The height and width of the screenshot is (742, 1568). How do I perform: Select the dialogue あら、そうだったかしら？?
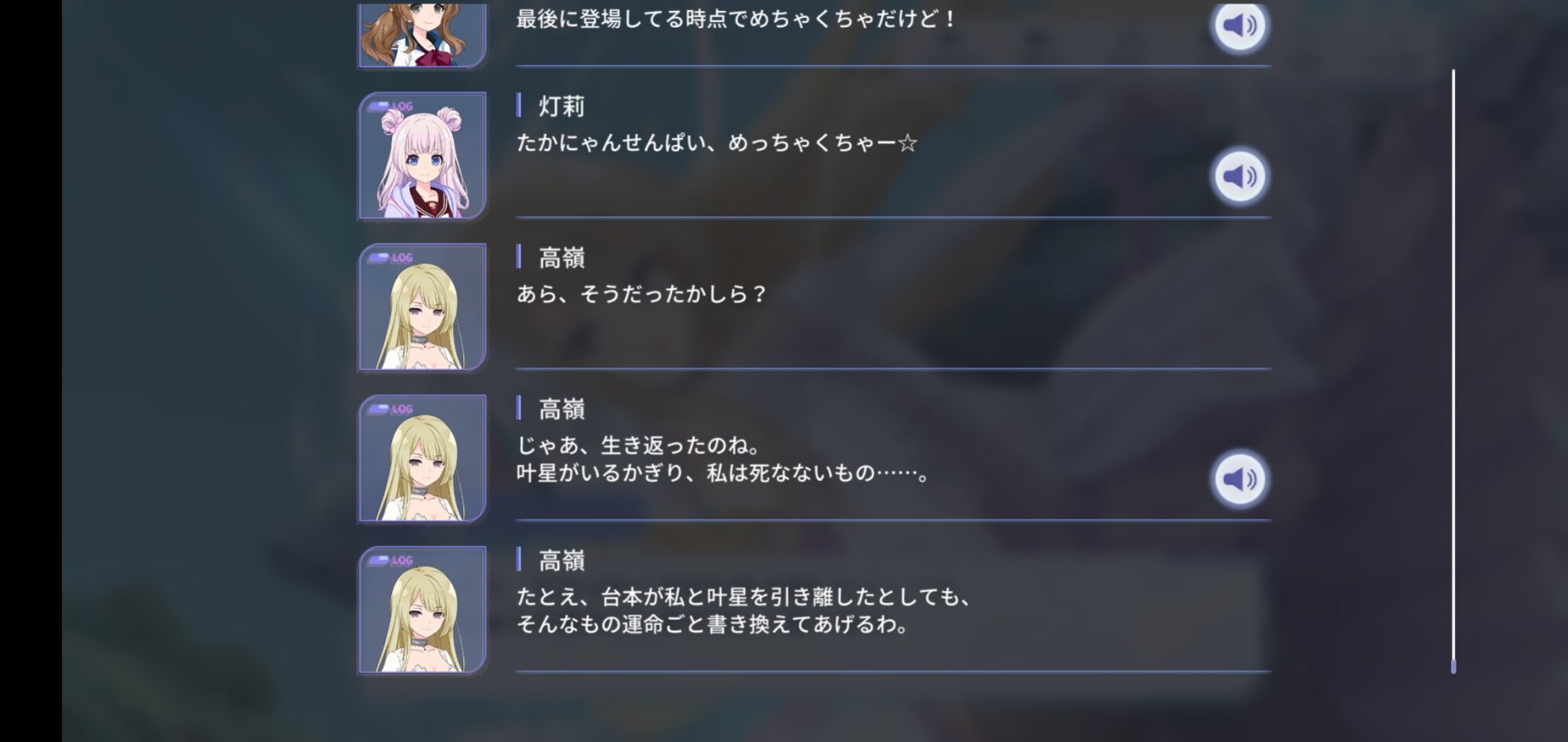coord(641,294)
